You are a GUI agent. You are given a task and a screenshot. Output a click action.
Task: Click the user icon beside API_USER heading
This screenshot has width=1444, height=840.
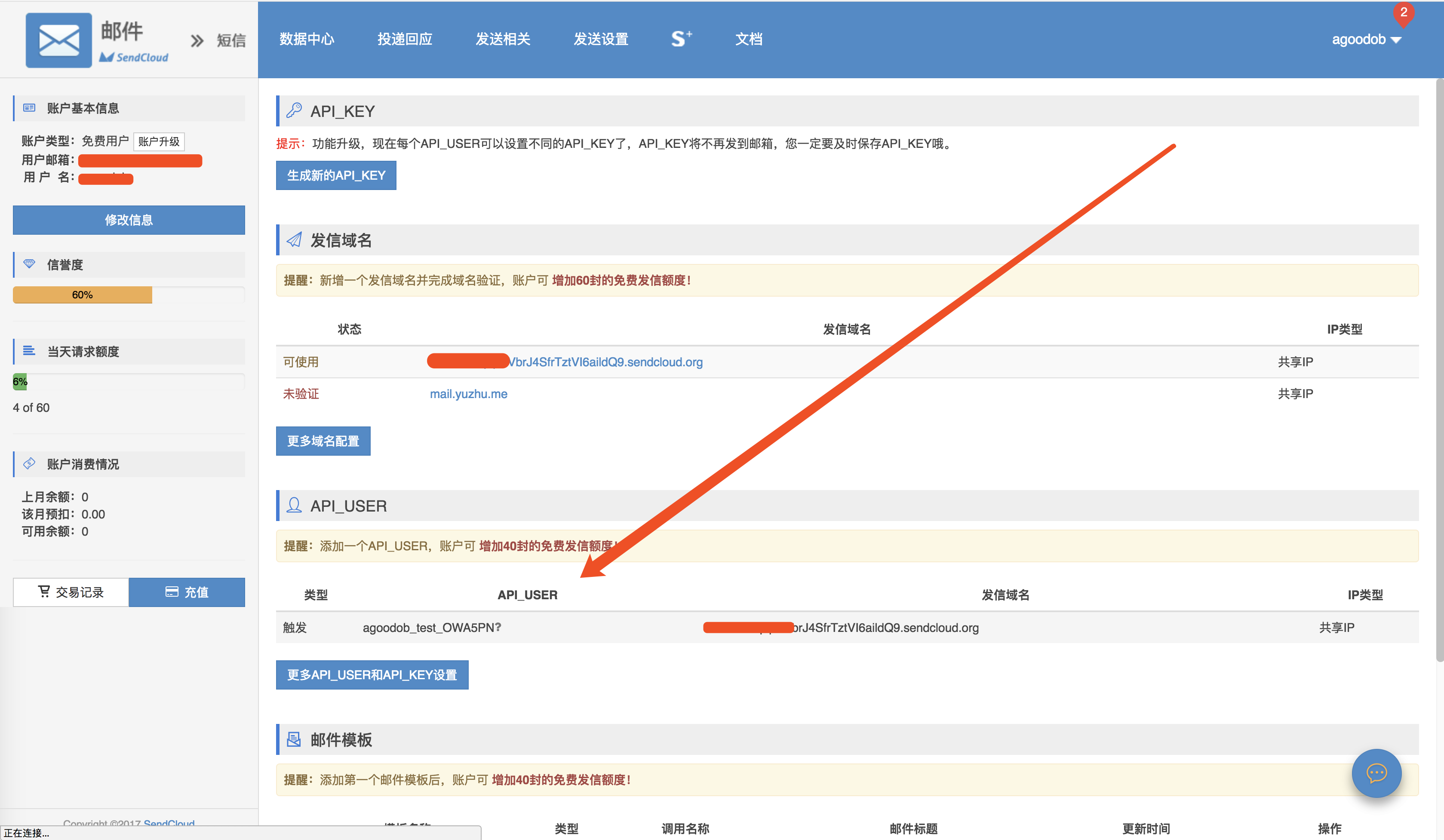294,506
